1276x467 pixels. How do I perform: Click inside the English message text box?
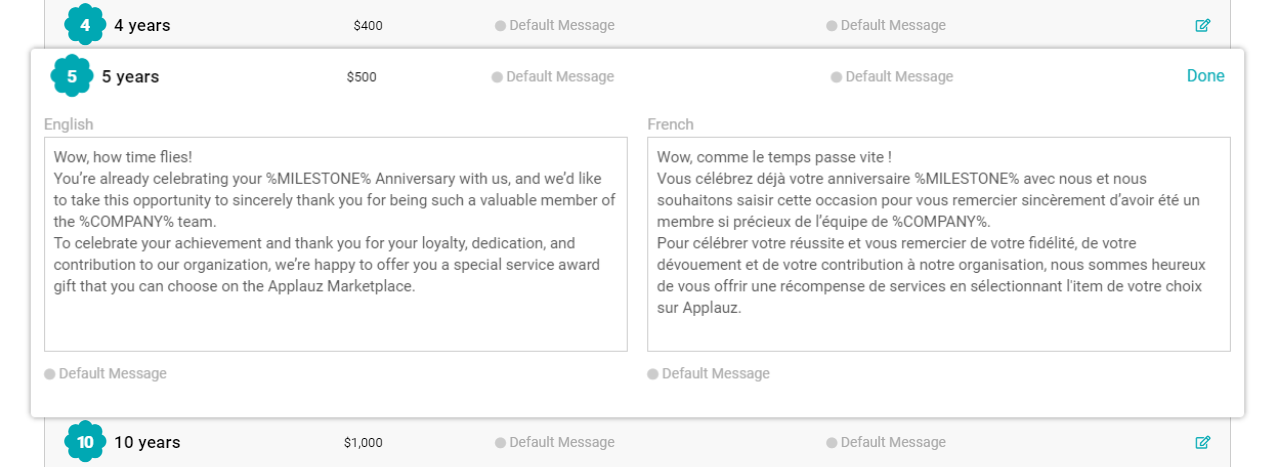point(335,244)
